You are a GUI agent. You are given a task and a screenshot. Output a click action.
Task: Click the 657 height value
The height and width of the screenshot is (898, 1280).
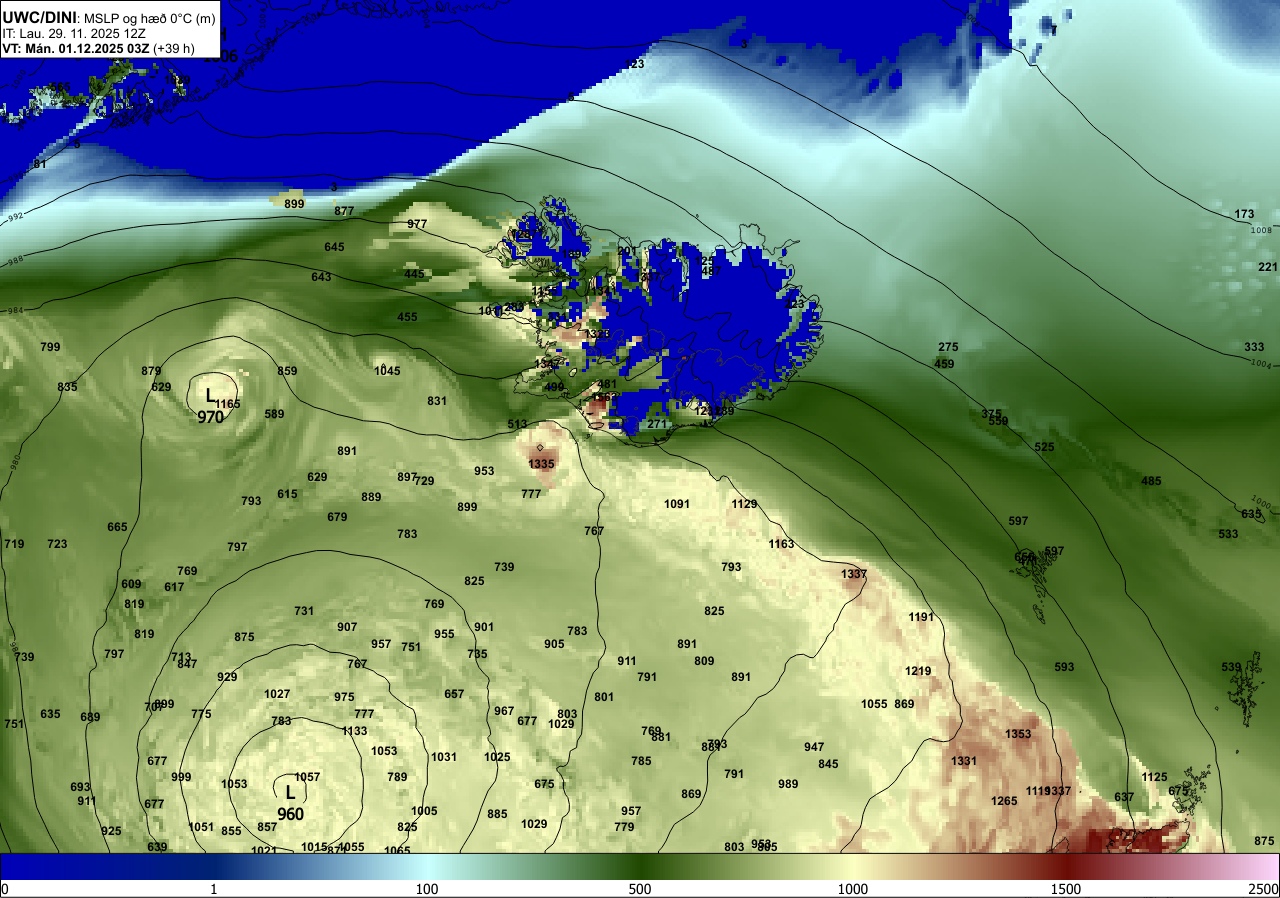454,694
